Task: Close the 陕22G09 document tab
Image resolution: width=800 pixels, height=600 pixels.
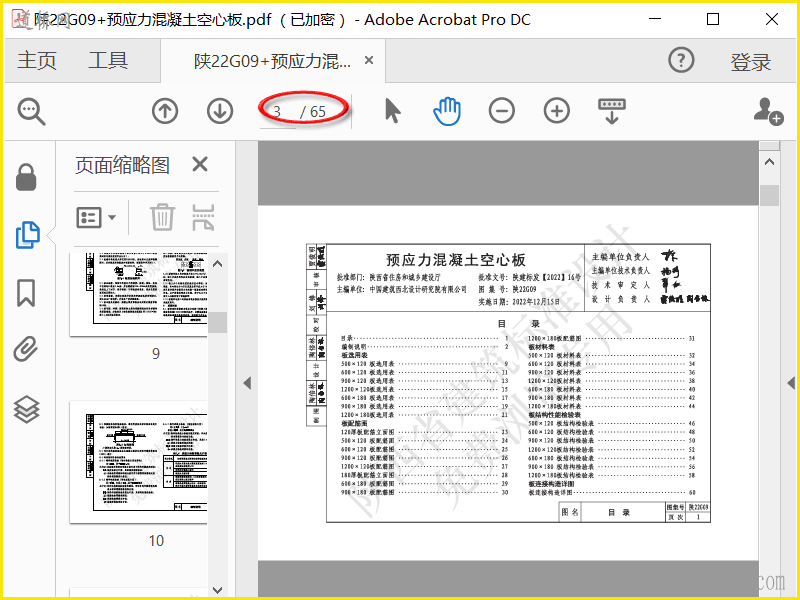Action: click(369, 60)
